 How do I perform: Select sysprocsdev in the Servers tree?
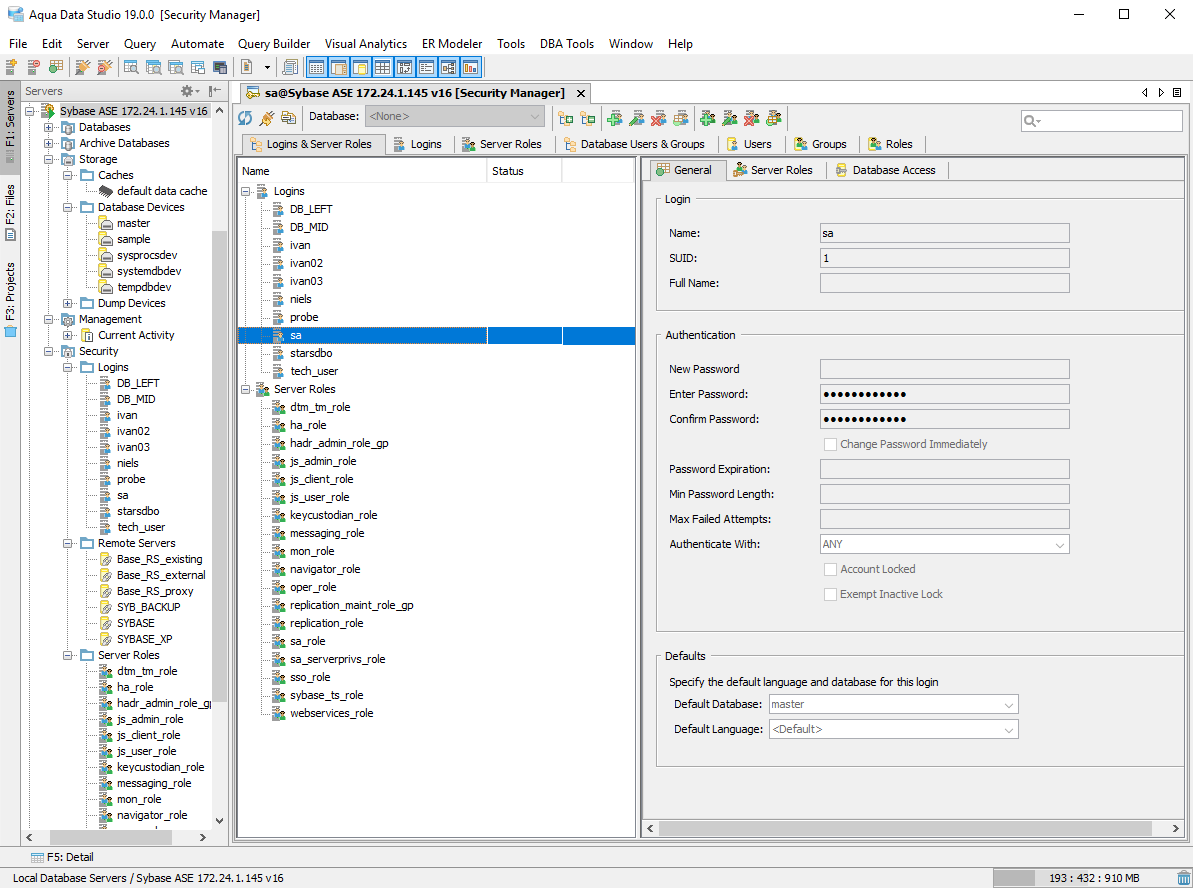[147, 255]
